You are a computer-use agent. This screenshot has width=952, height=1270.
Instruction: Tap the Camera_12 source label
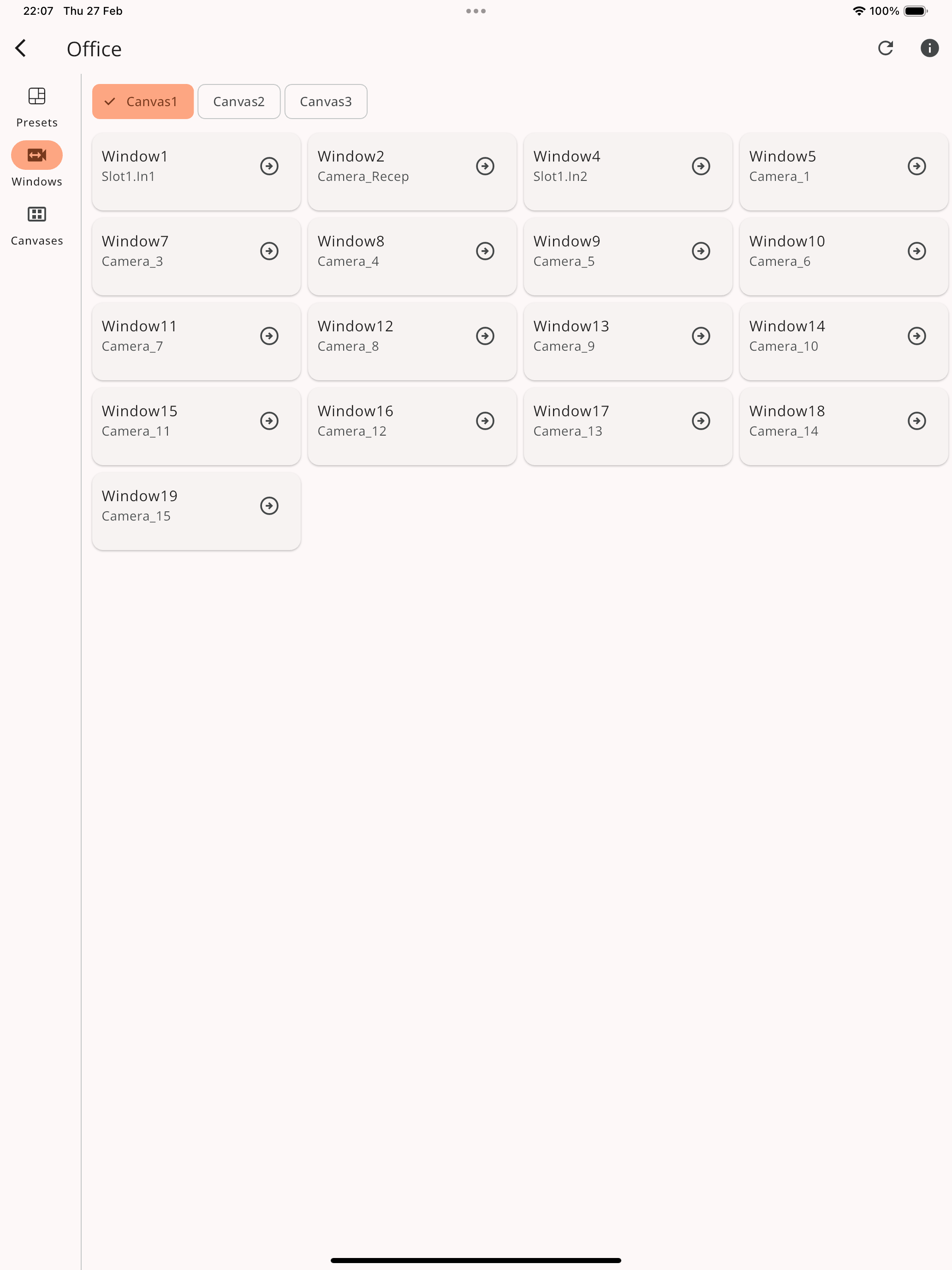[x=352, y=431]
